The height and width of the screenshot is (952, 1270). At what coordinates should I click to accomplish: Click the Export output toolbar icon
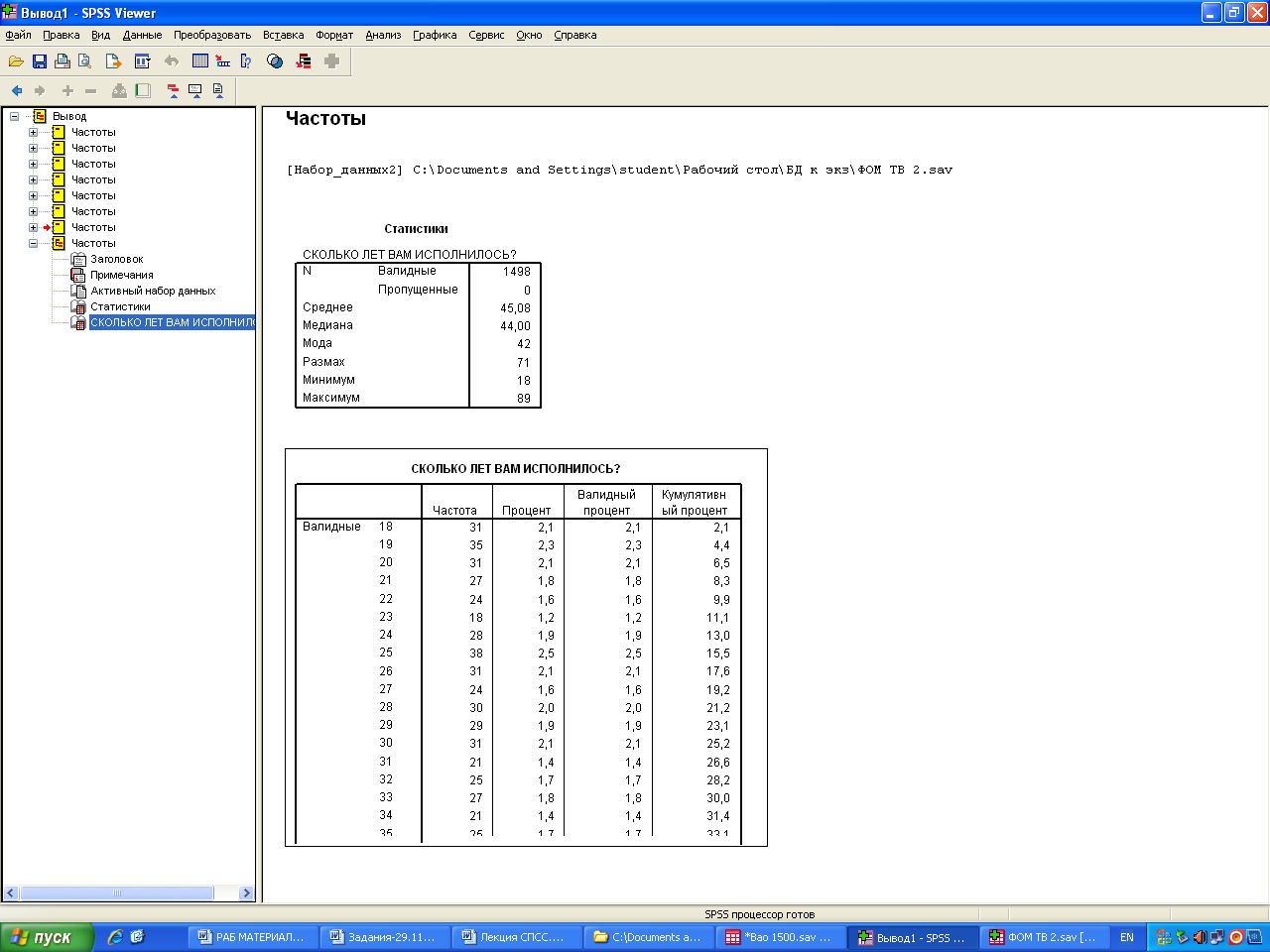(113, 61)
